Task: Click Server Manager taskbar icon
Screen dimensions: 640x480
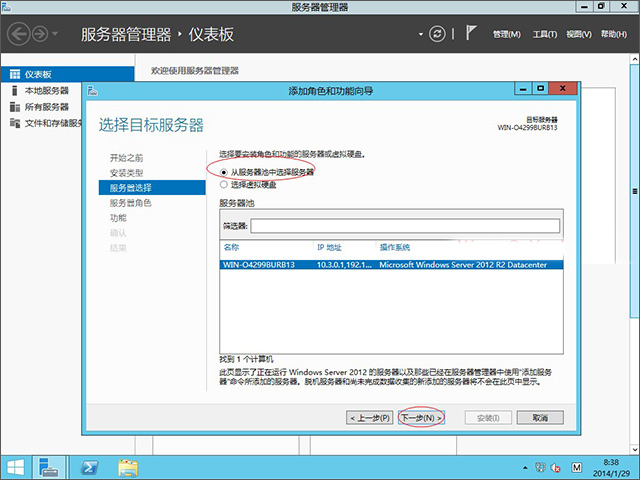Action: (48, 467)
